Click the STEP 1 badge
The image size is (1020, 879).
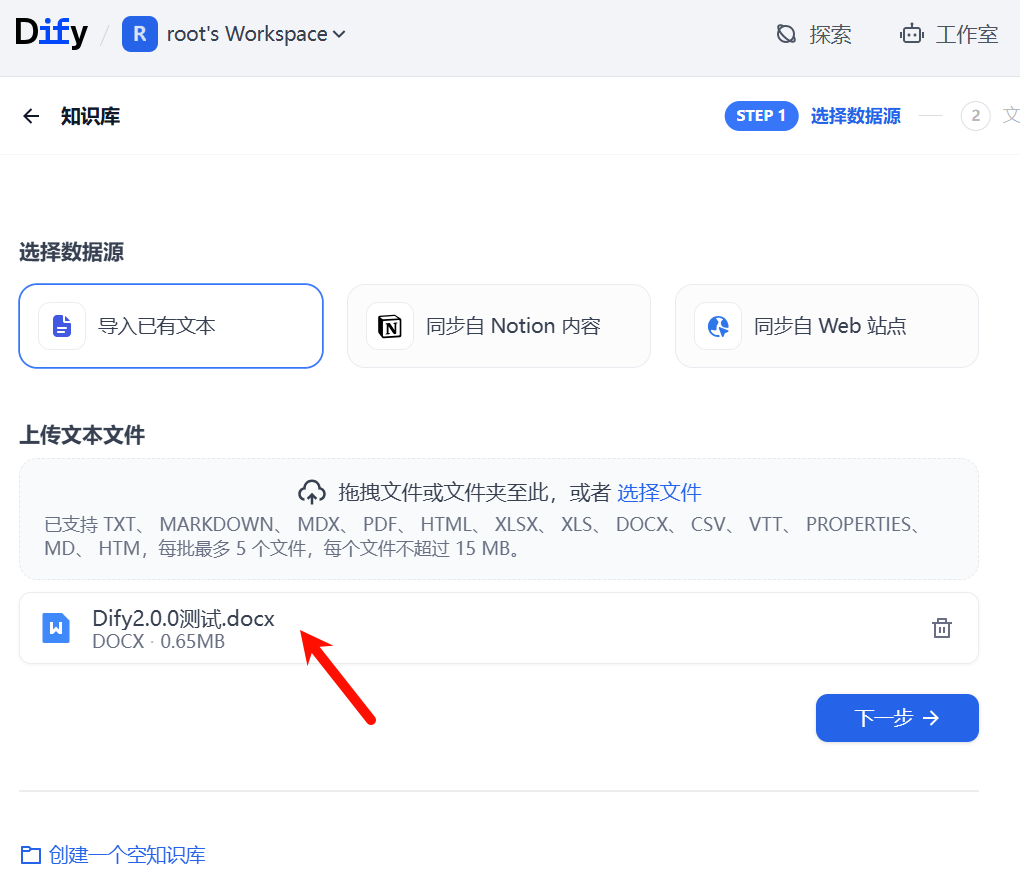(x=761, y=116)
